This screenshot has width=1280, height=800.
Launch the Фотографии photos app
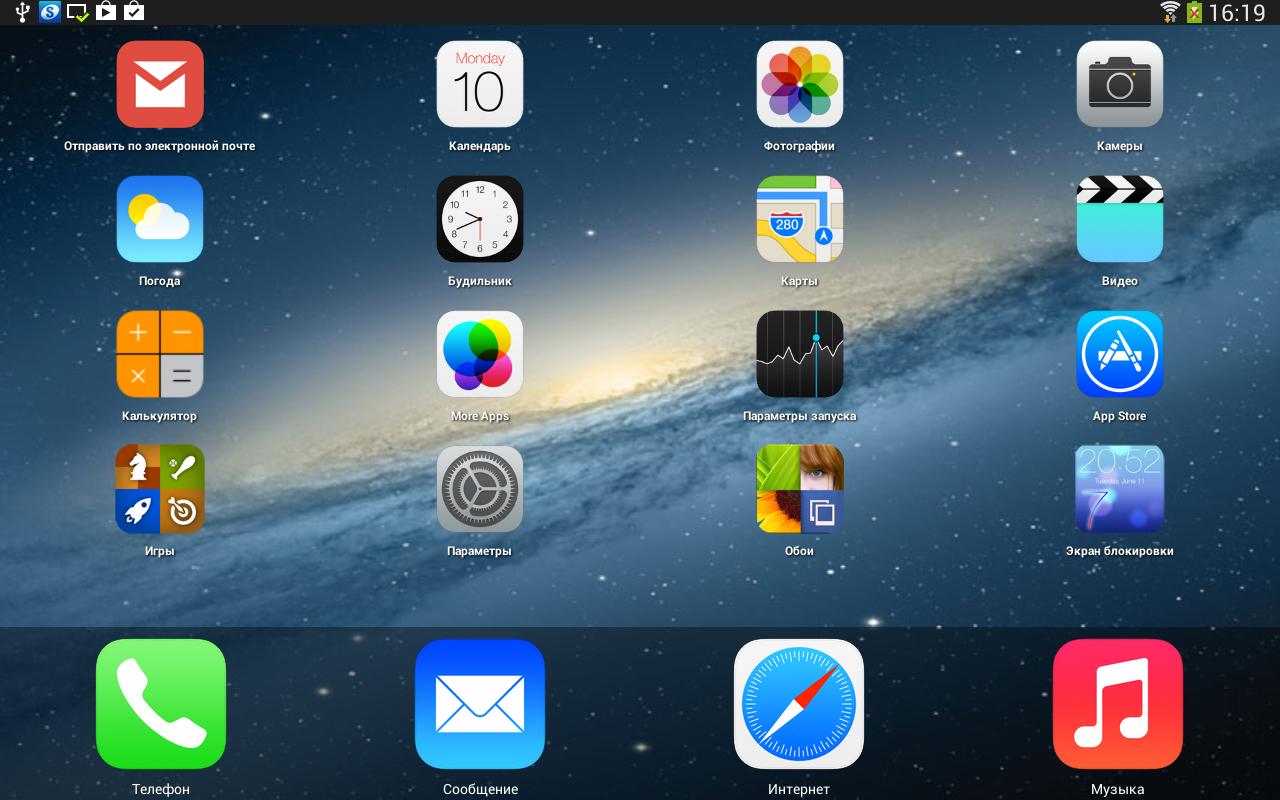click(800, 84)
